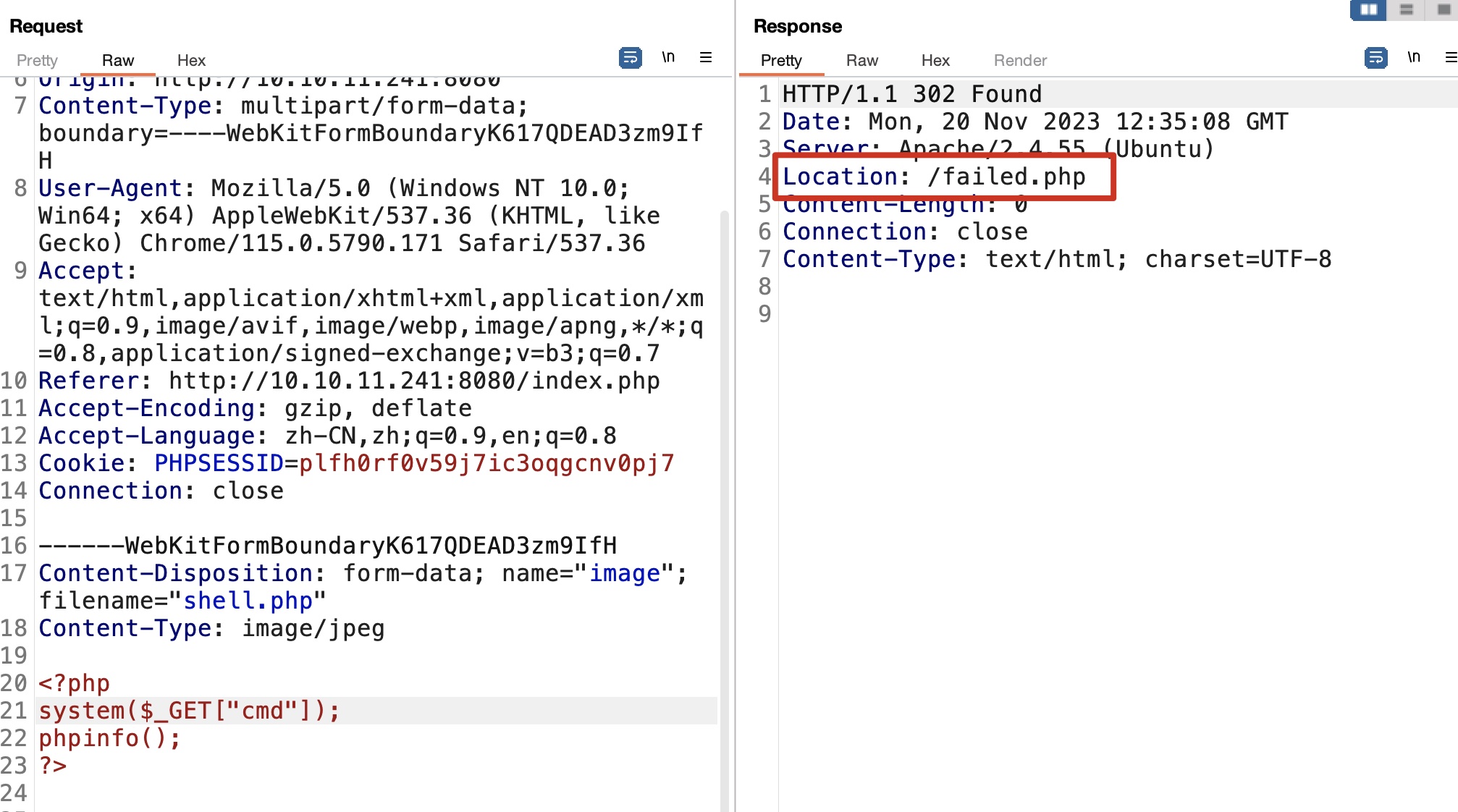Click the system($_GET["cmd"]) line
Image resolution: width=1458 pixels, height=812 pixels.
189,711
